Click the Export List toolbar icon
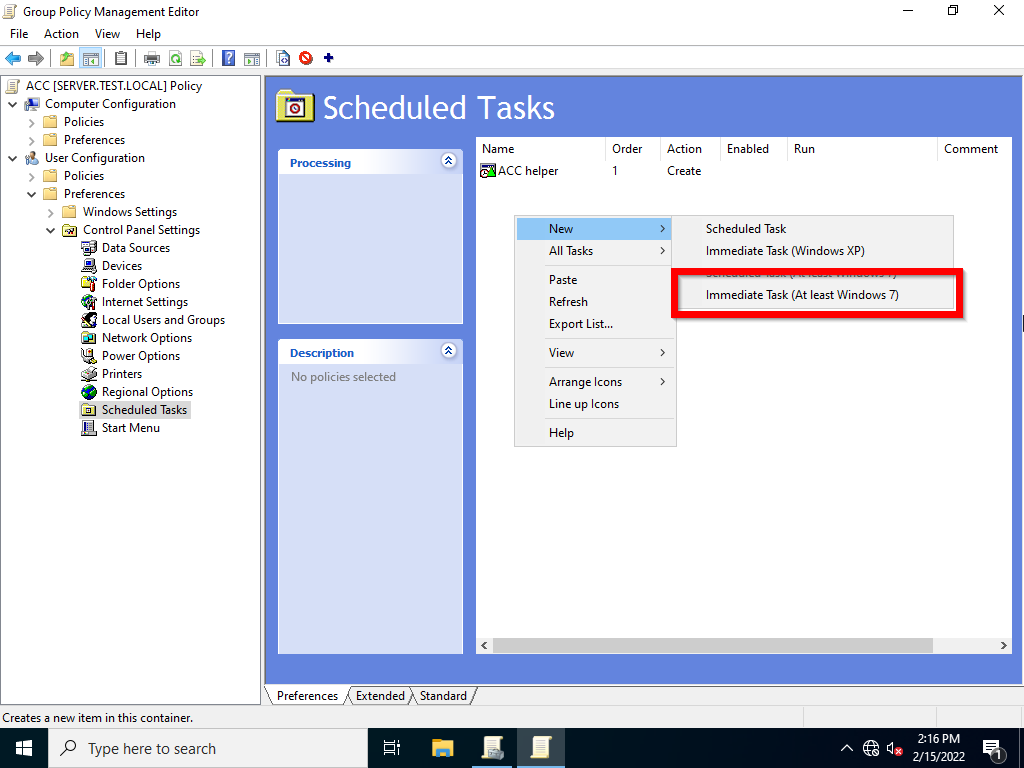Viewport: 1024px width, 768px height. [x=198, y=58]
